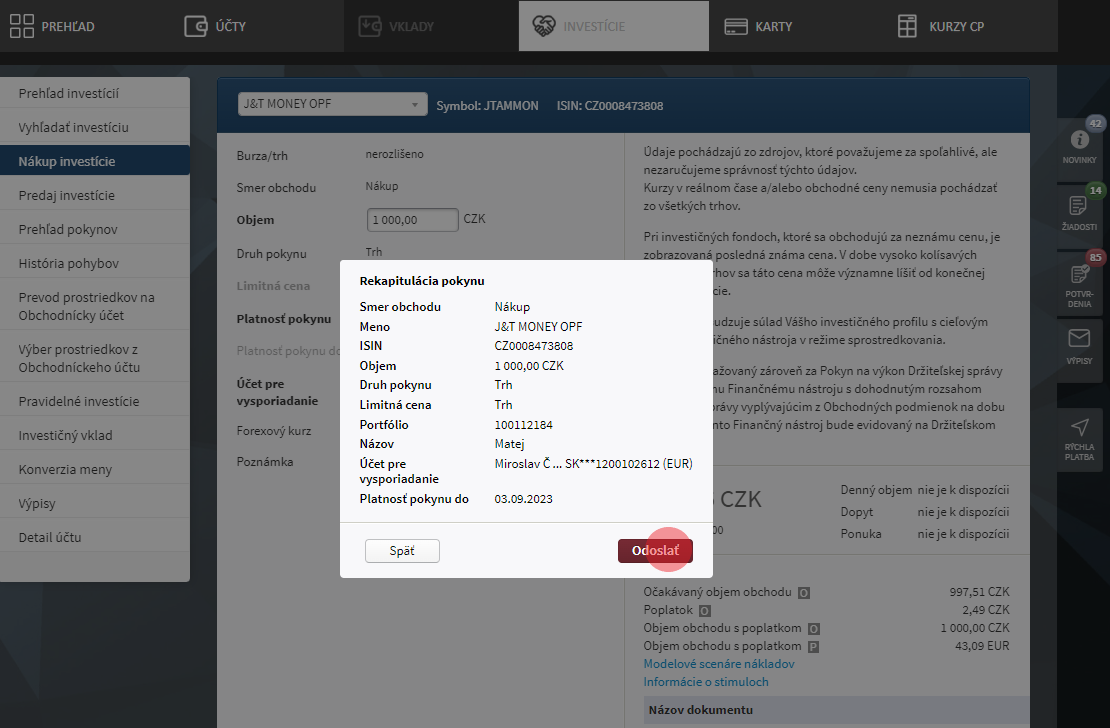Viewport: 1110px width, 728px height.
Task: Click the Odoslať button to submit order
Action: click(655, 551)
